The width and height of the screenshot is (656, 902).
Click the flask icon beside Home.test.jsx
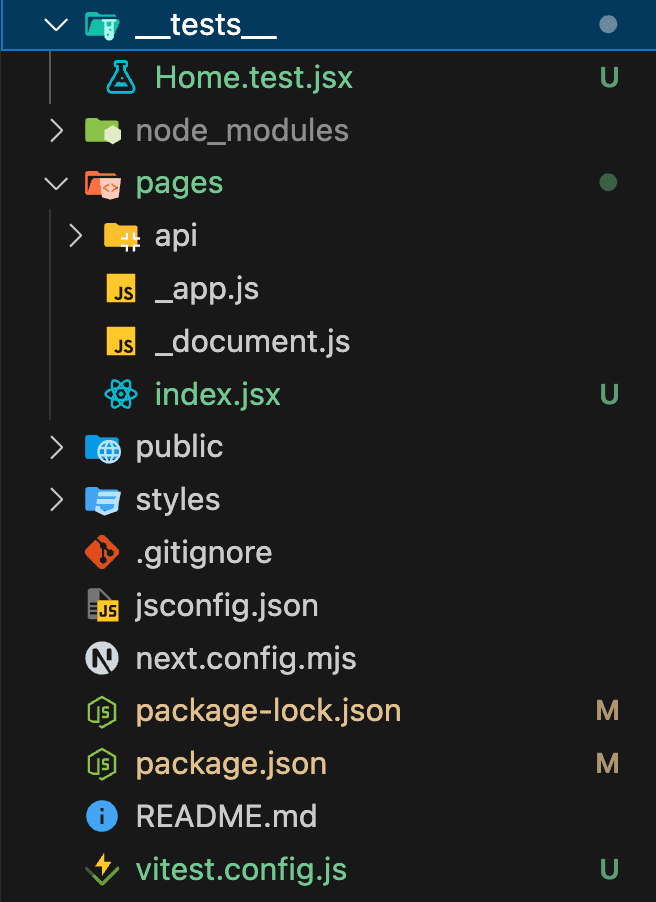121,78
